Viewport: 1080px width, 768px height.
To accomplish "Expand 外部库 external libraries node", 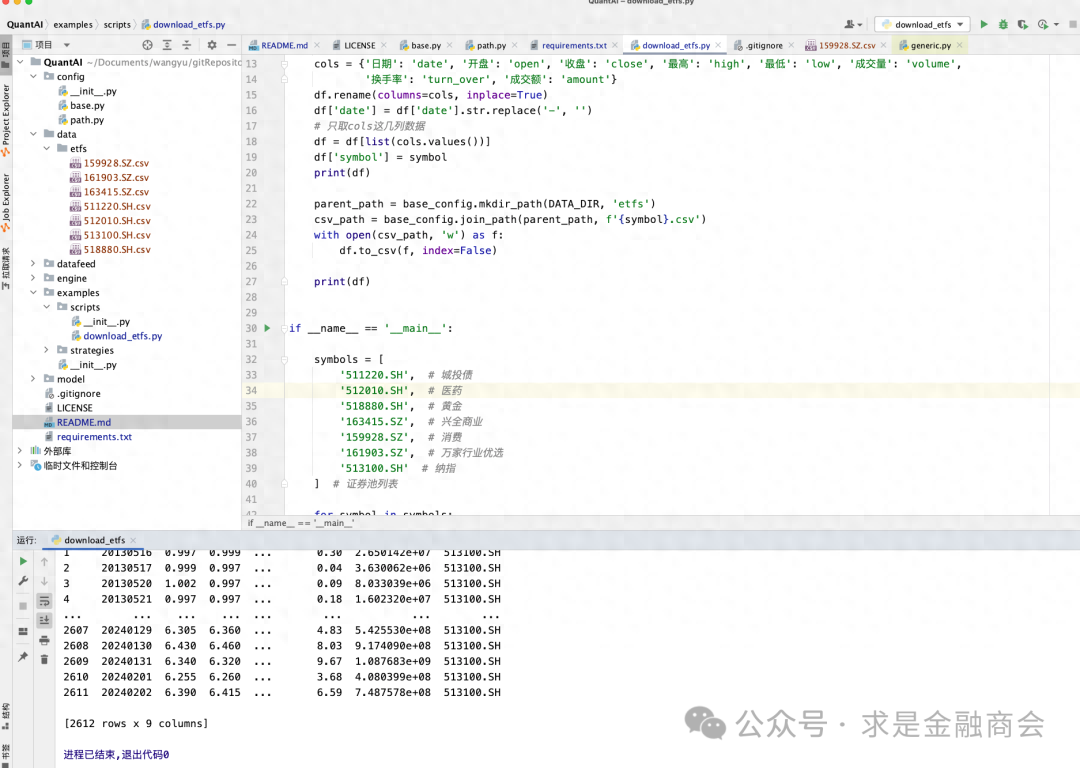I will 20,450.
